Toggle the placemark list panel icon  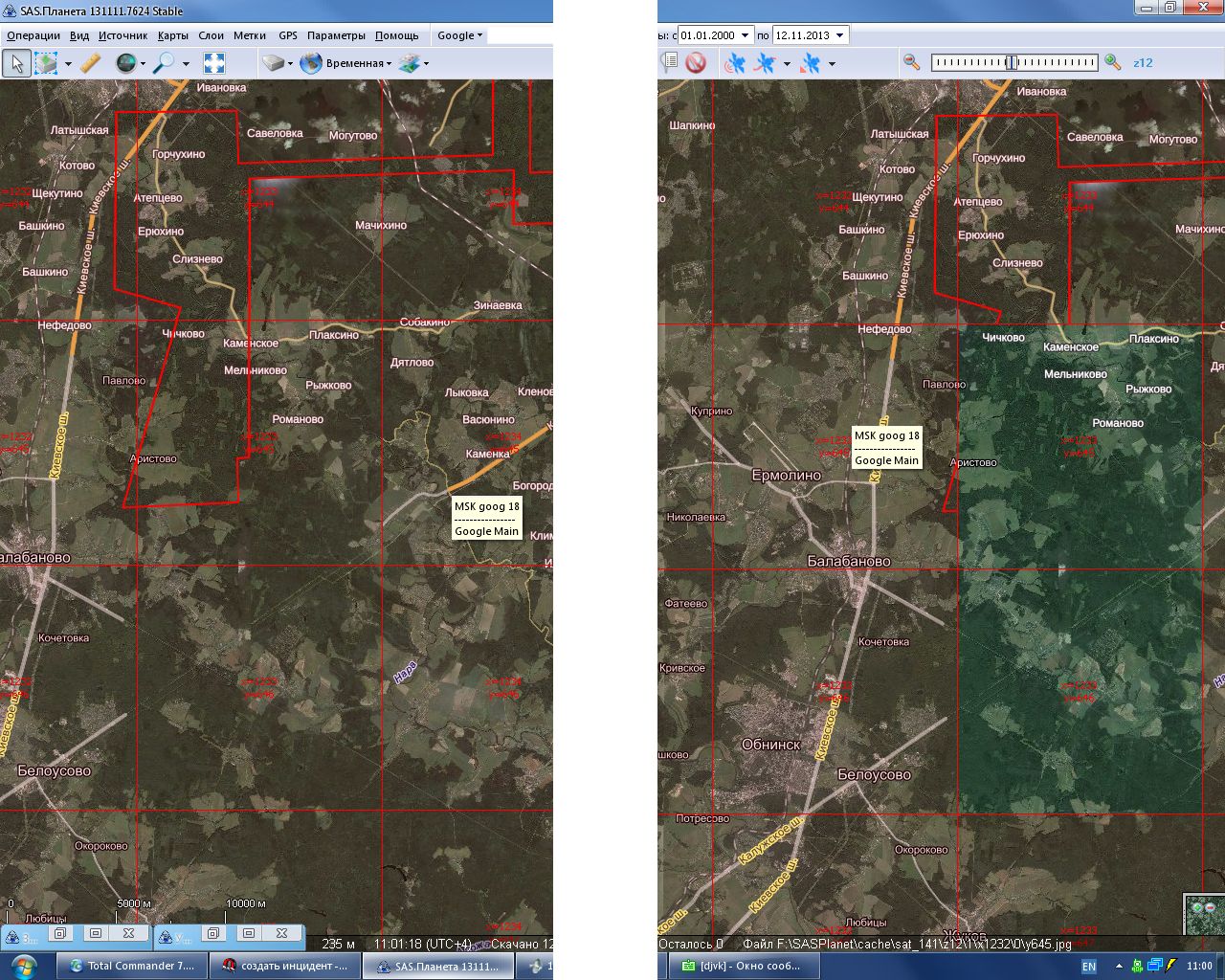(670, 62)
